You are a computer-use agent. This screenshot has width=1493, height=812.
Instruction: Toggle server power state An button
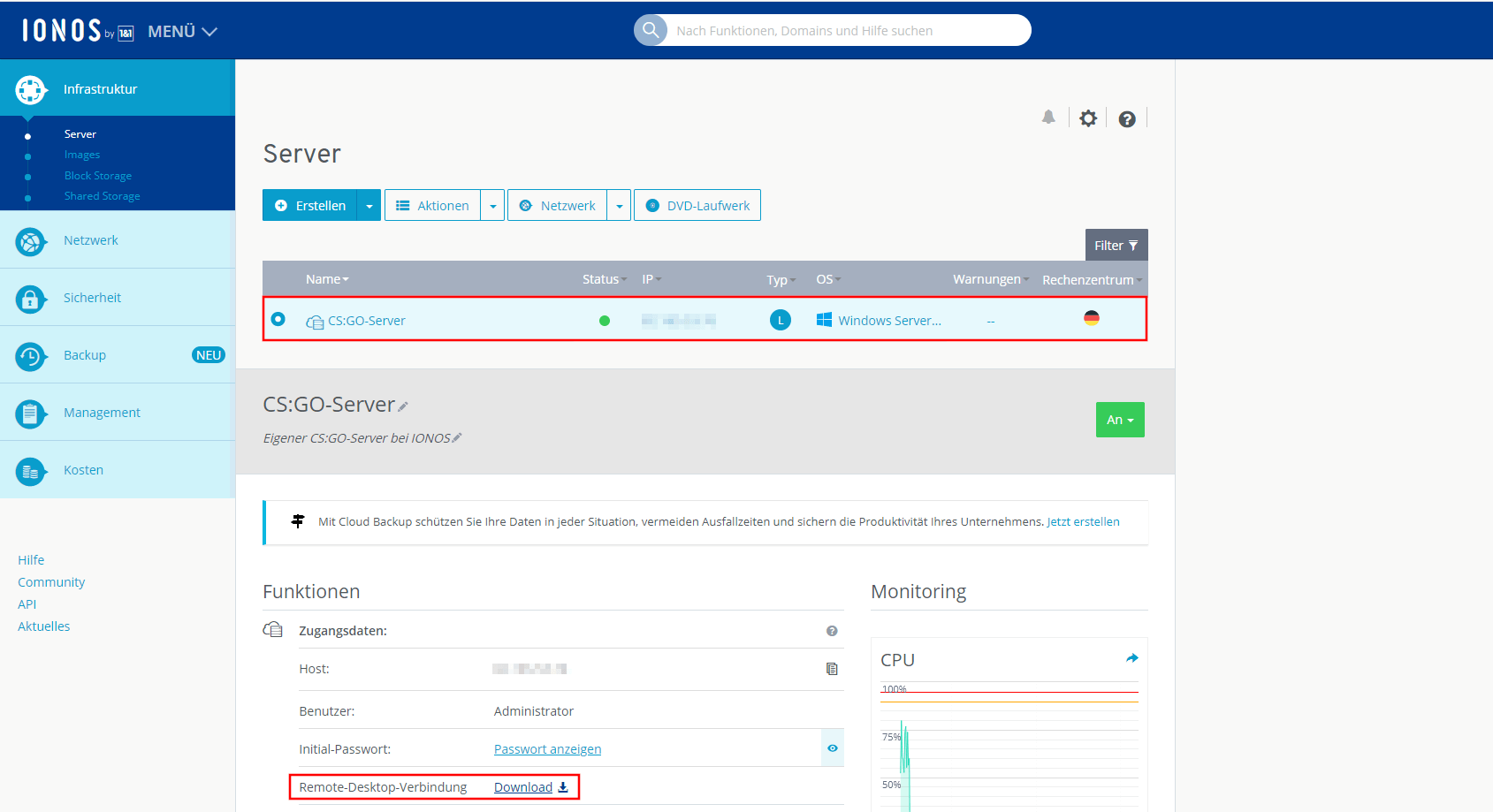pyautogui.click(x=1119, y=420)
